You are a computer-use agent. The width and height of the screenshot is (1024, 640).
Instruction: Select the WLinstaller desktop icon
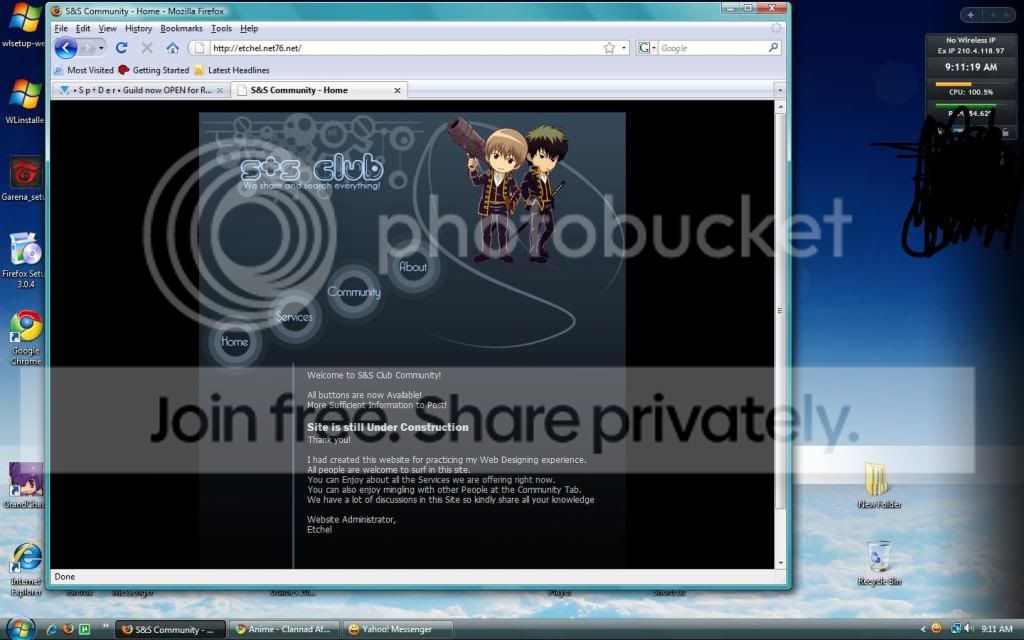[x=25, y=102]
